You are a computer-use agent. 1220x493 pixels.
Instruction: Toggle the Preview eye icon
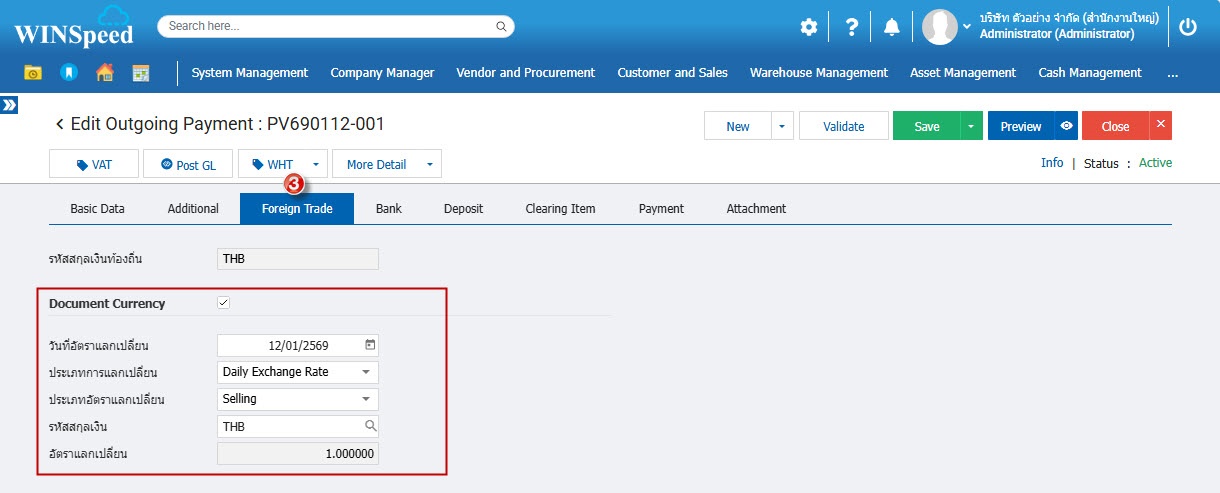[1066, 126]
